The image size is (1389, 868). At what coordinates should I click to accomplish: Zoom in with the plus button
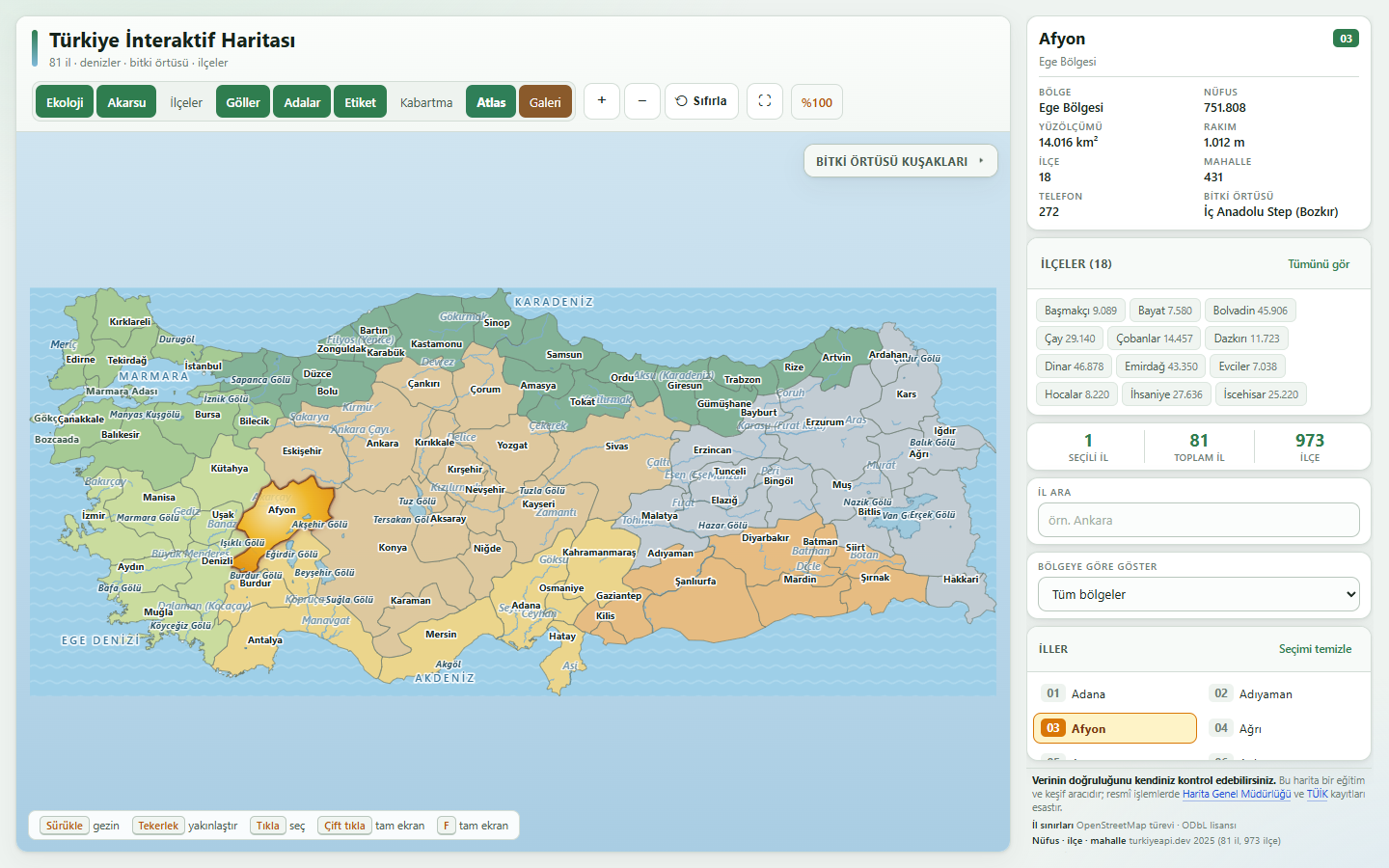tap(602, 101)
